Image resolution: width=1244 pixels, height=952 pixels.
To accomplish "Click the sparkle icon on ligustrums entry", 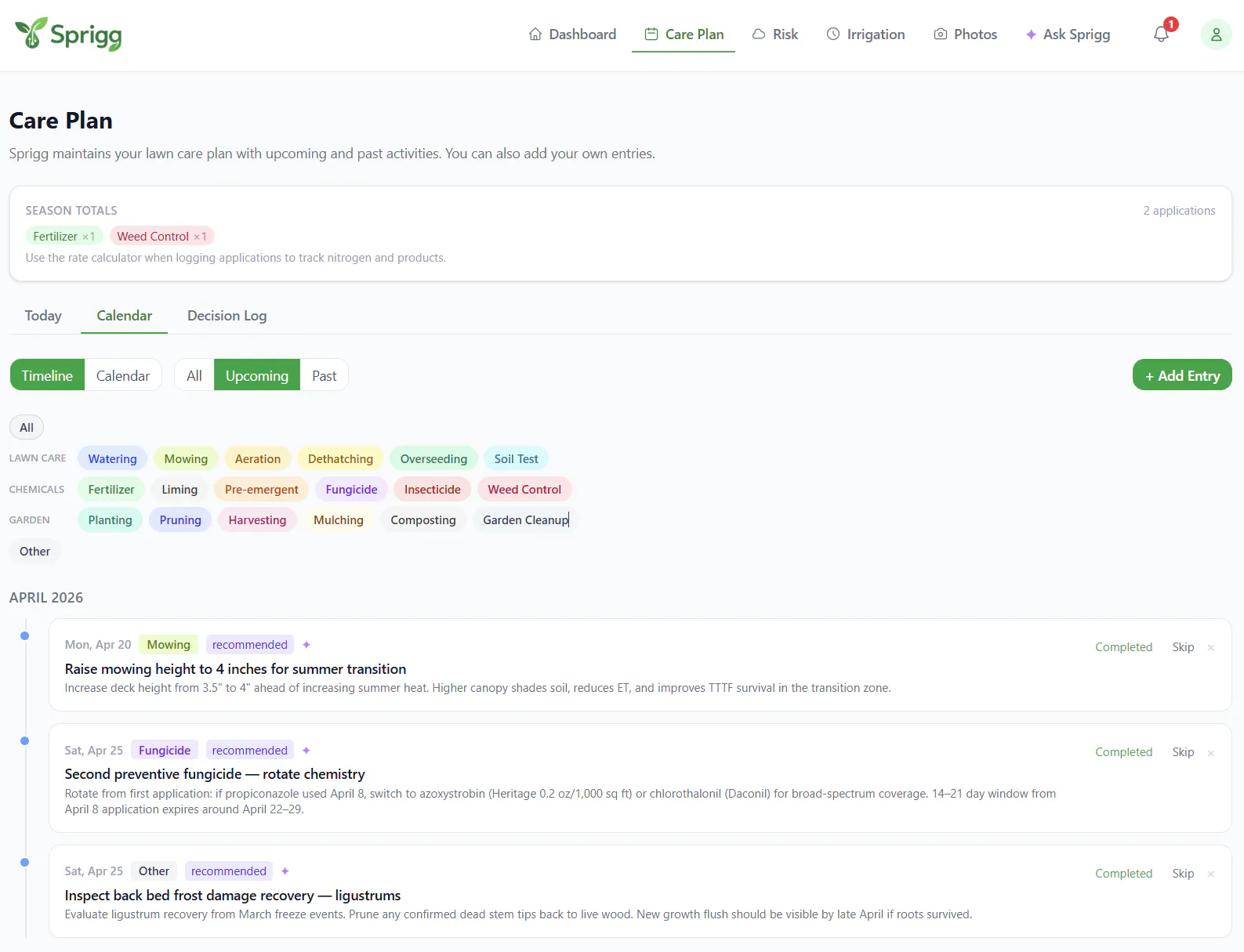I will point(285,871).
